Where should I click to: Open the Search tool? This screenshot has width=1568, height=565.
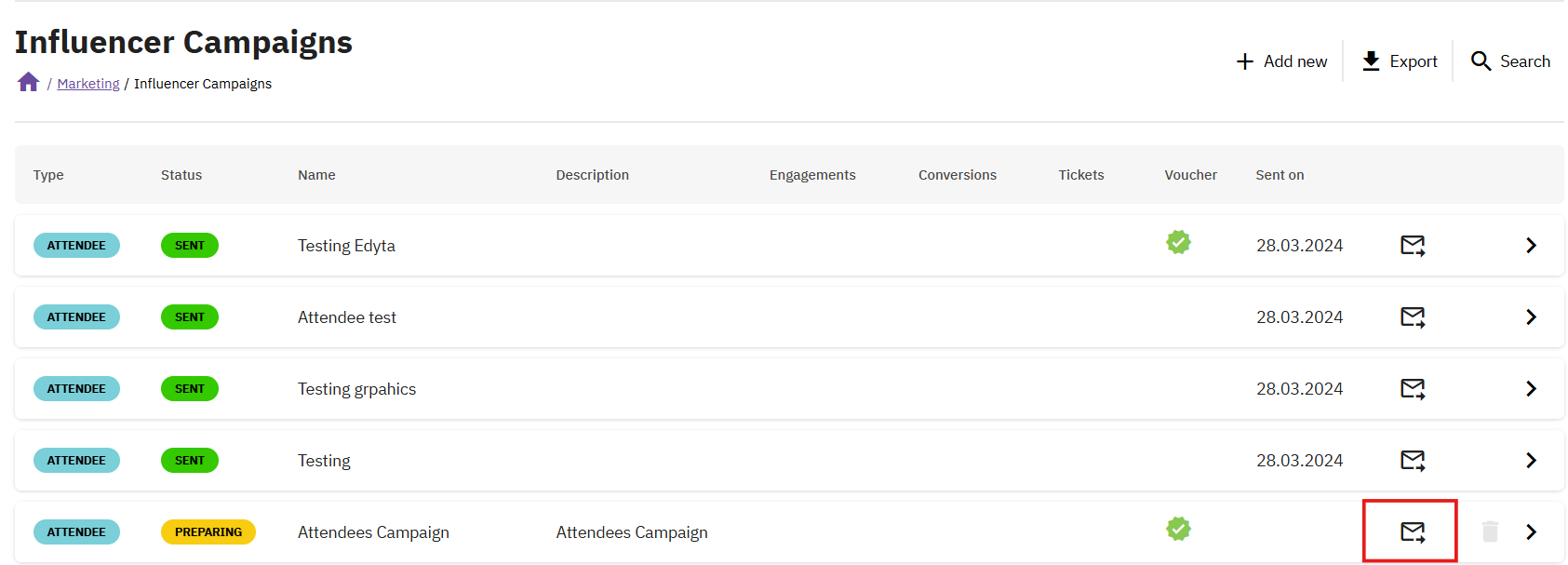click(1509, 61)
